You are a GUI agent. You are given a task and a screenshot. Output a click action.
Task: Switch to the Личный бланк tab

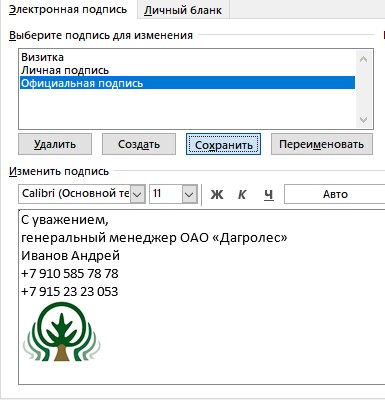(x=183, y=10)
